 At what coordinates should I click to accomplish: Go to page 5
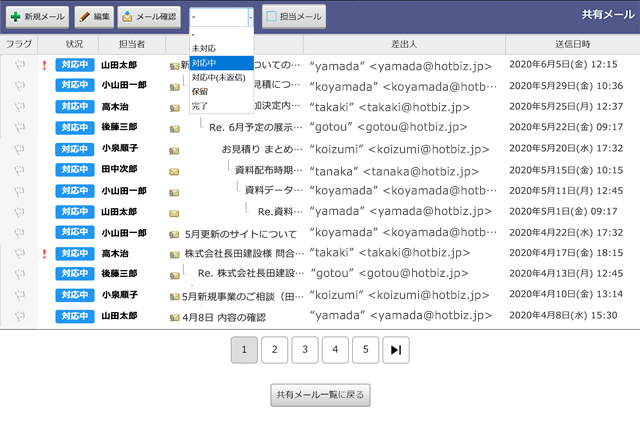366,350
